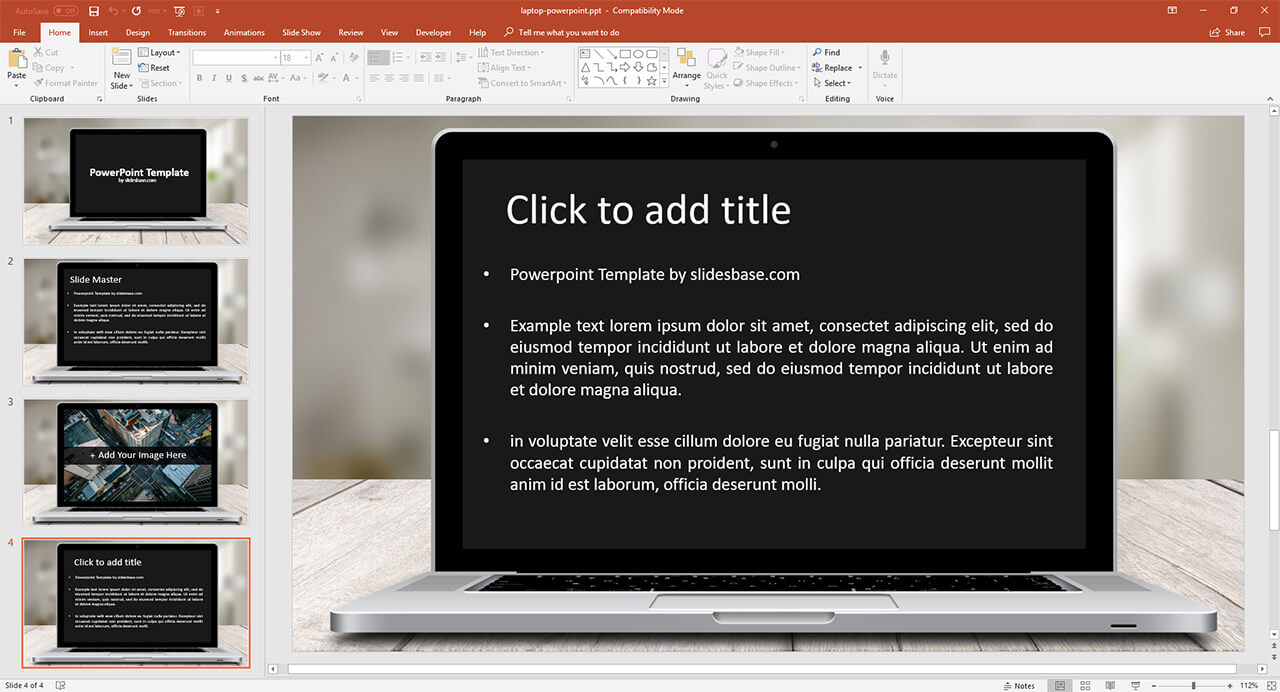Switch to the Design tab
The height and width of the screenshot is (692, 1280).
click(x=138, y=32)
